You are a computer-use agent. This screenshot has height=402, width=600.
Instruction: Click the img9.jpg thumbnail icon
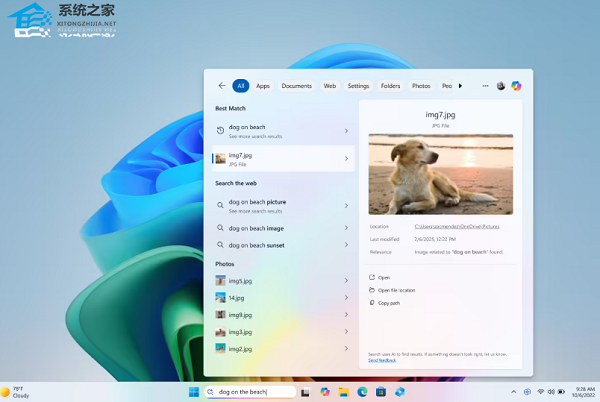(220, 314)
